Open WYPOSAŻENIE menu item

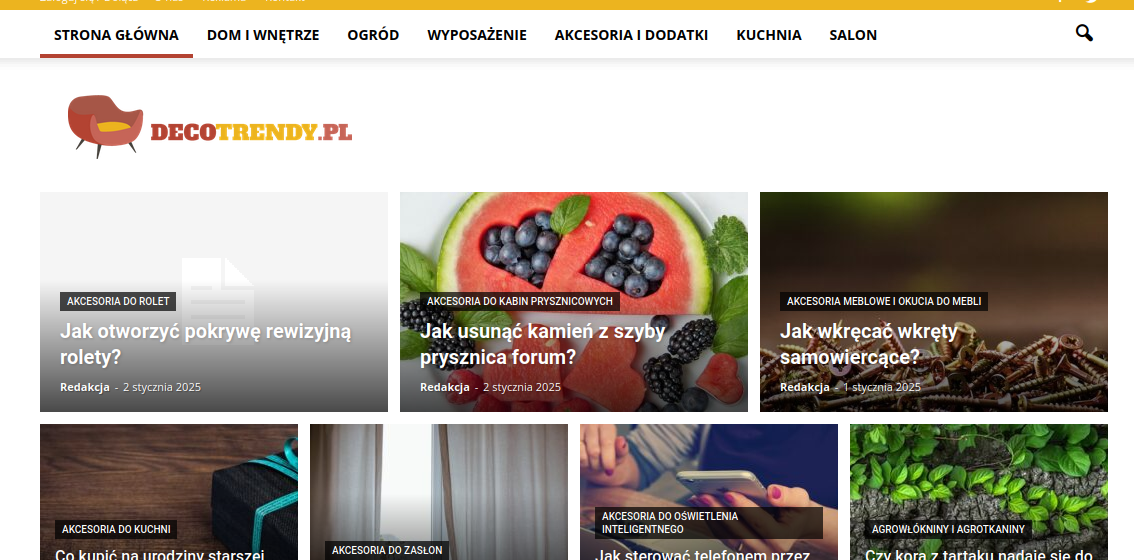477,35
